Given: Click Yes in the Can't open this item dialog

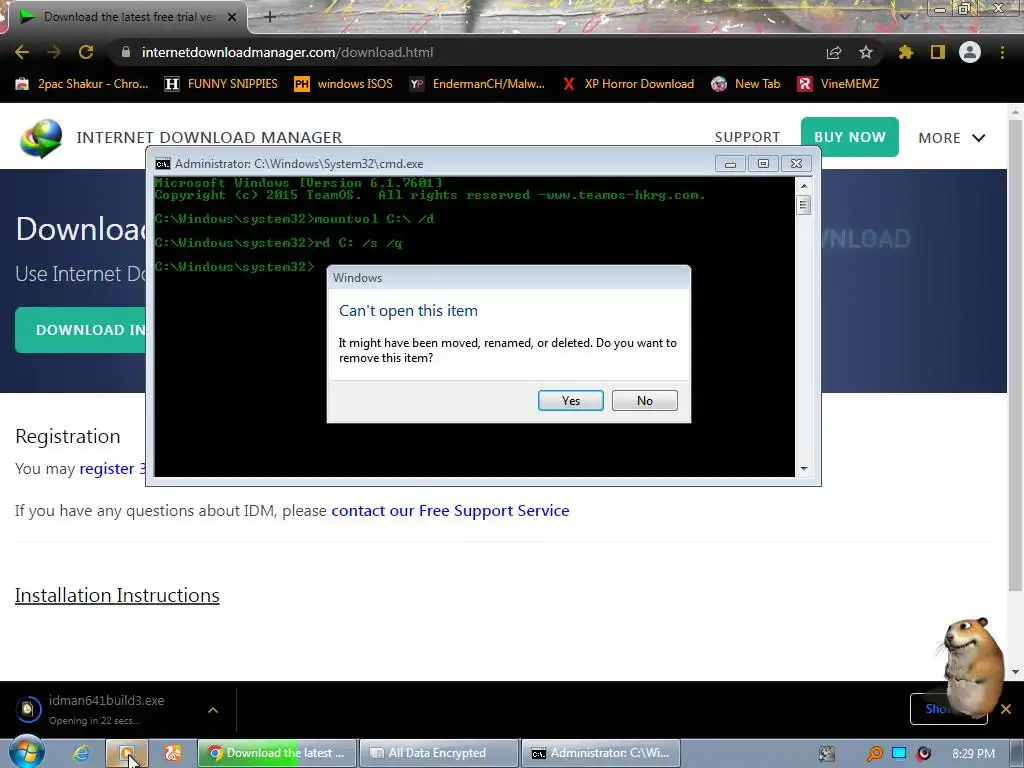Looking at the screenshot, I should click(571, 400).
